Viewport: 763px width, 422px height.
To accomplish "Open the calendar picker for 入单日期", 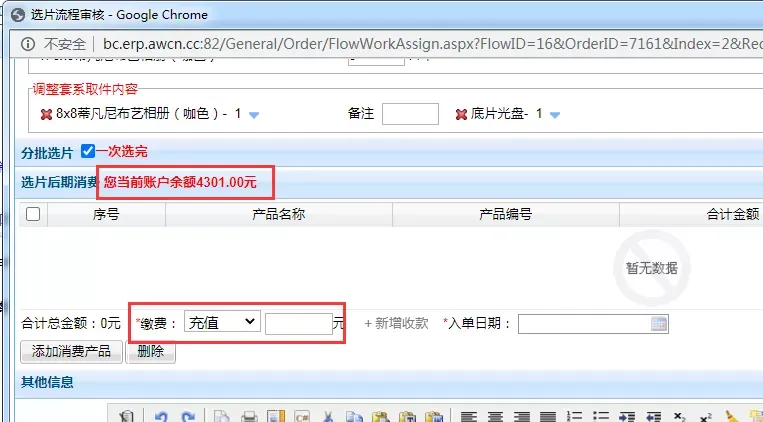I will click(658, 323).
